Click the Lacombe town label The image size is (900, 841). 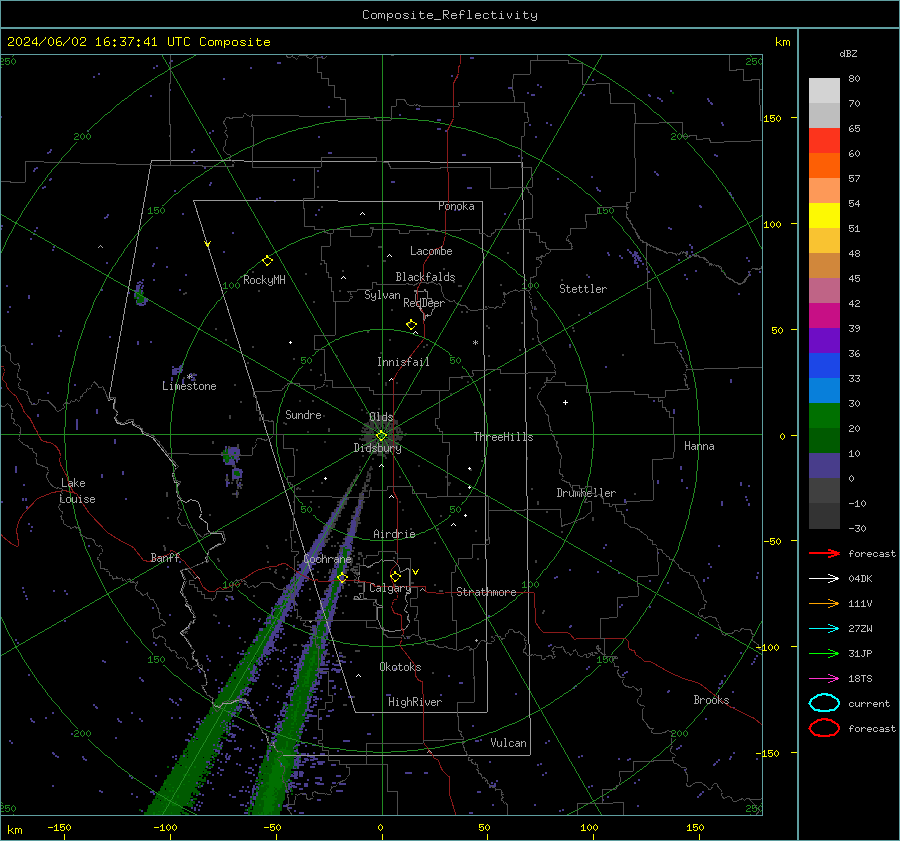[x=431, y=251]
